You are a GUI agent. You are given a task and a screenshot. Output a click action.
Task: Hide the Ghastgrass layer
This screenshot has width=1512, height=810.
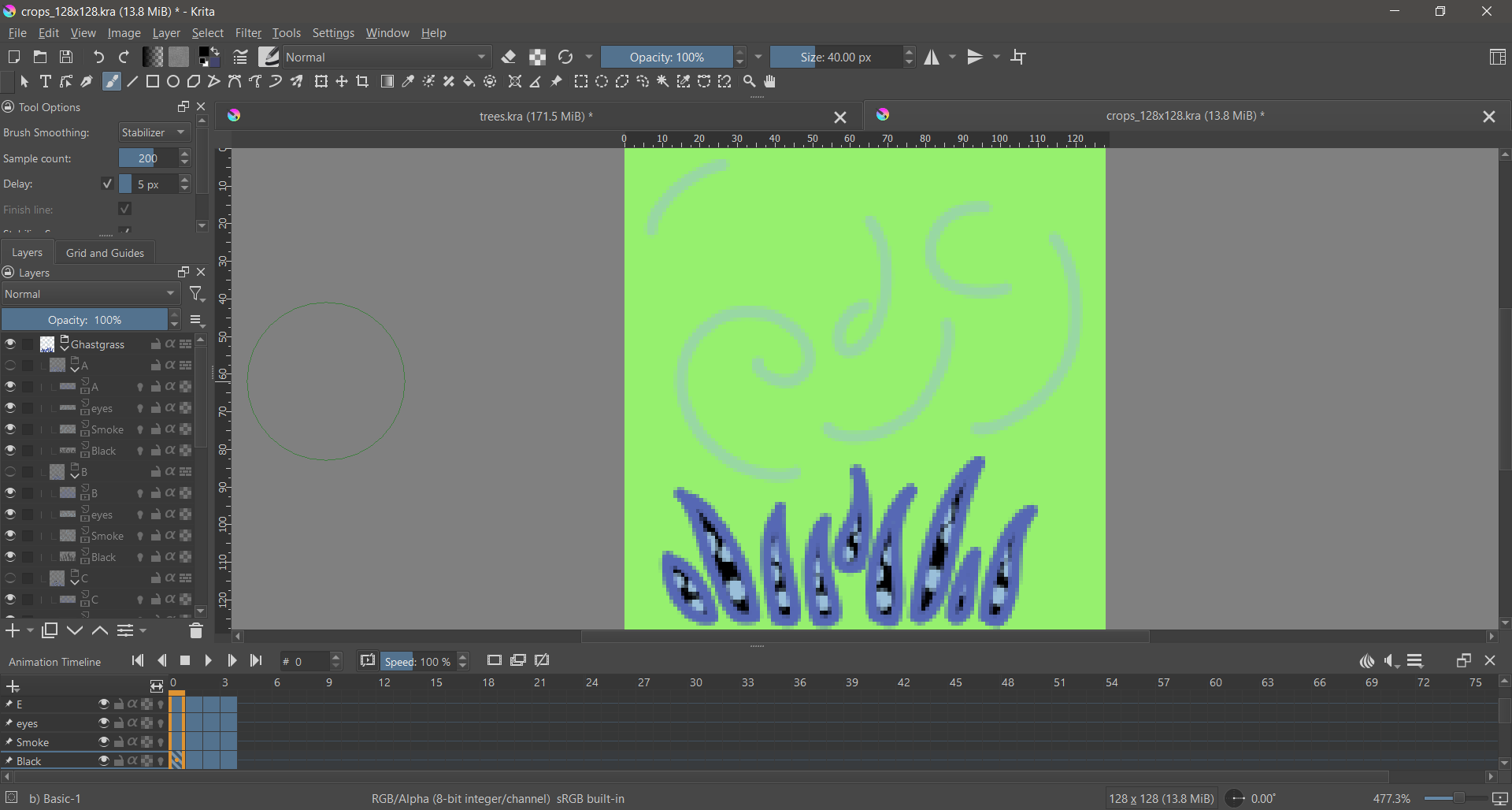tap(10, 344)
